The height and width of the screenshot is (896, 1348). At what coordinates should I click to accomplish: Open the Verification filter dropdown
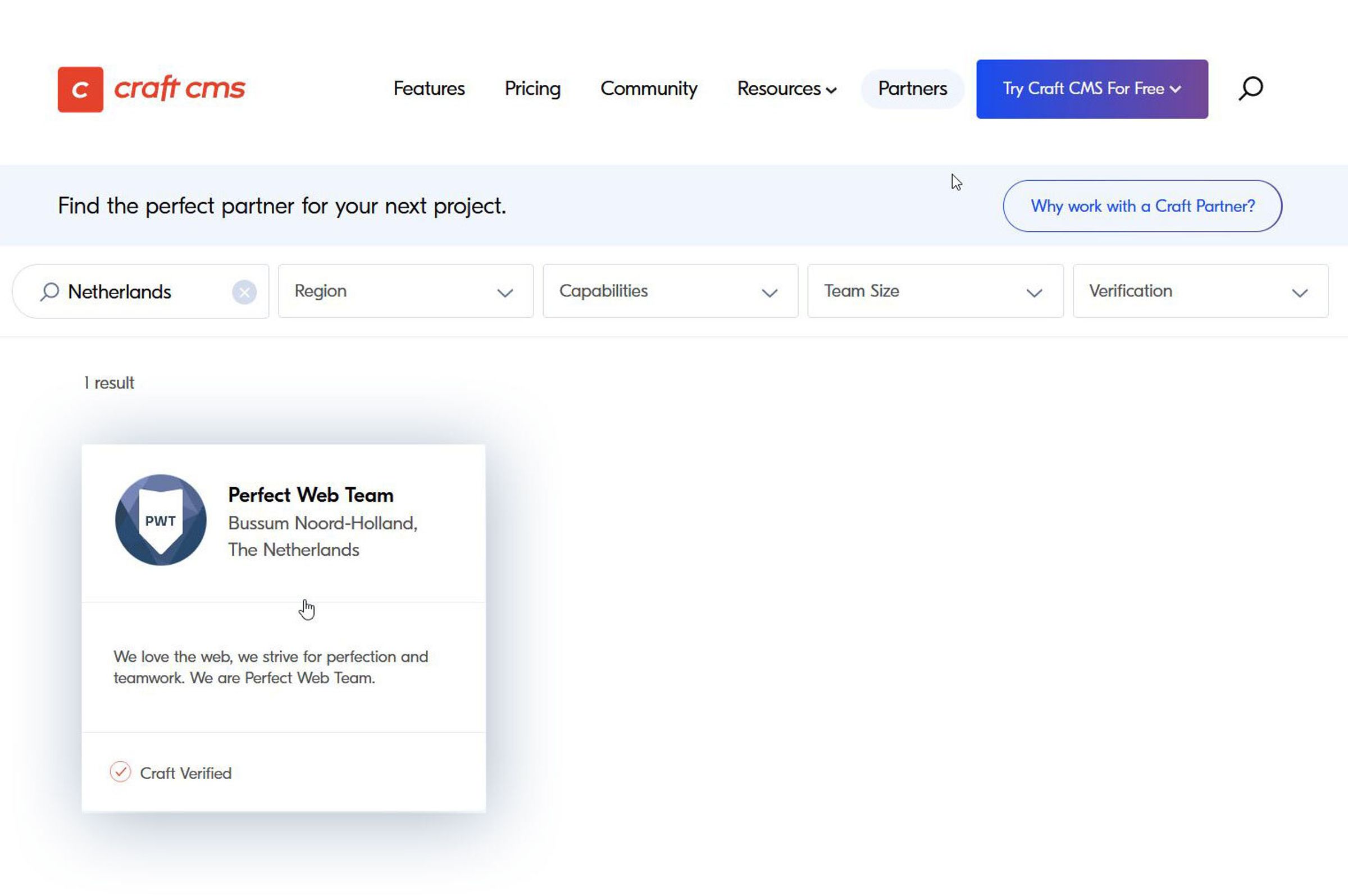pos(1200,291)
